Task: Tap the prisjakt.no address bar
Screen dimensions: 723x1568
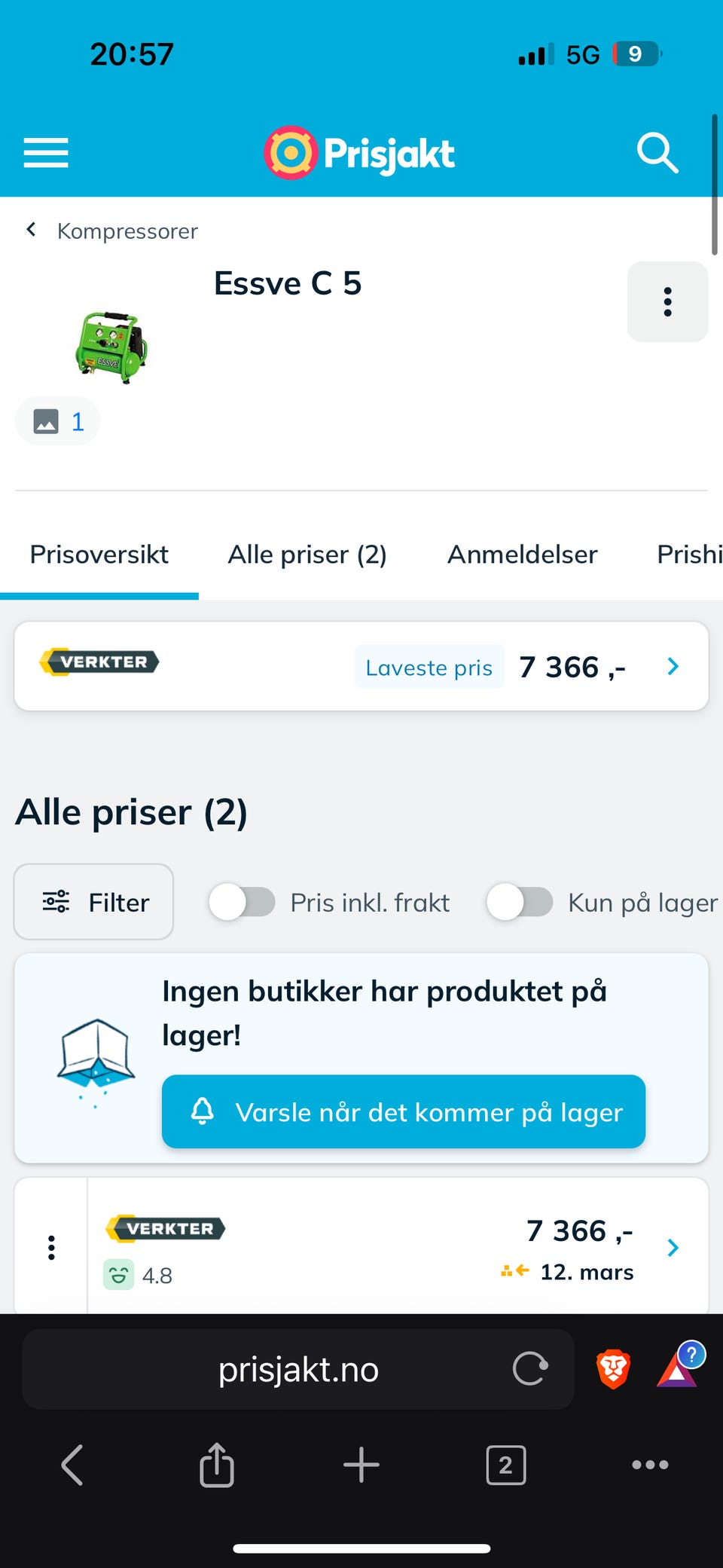Action: coord(297,1369)
